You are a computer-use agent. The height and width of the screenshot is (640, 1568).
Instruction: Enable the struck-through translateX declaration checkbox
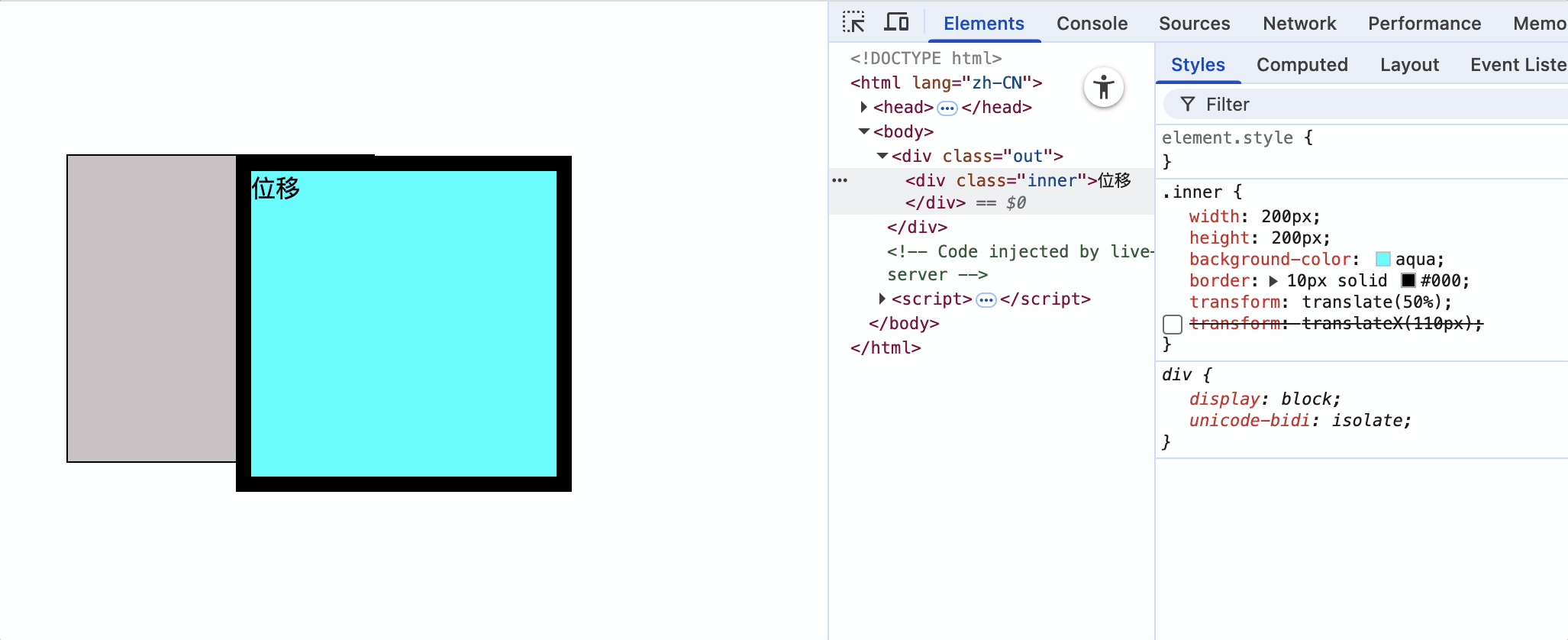[1173, 325]
